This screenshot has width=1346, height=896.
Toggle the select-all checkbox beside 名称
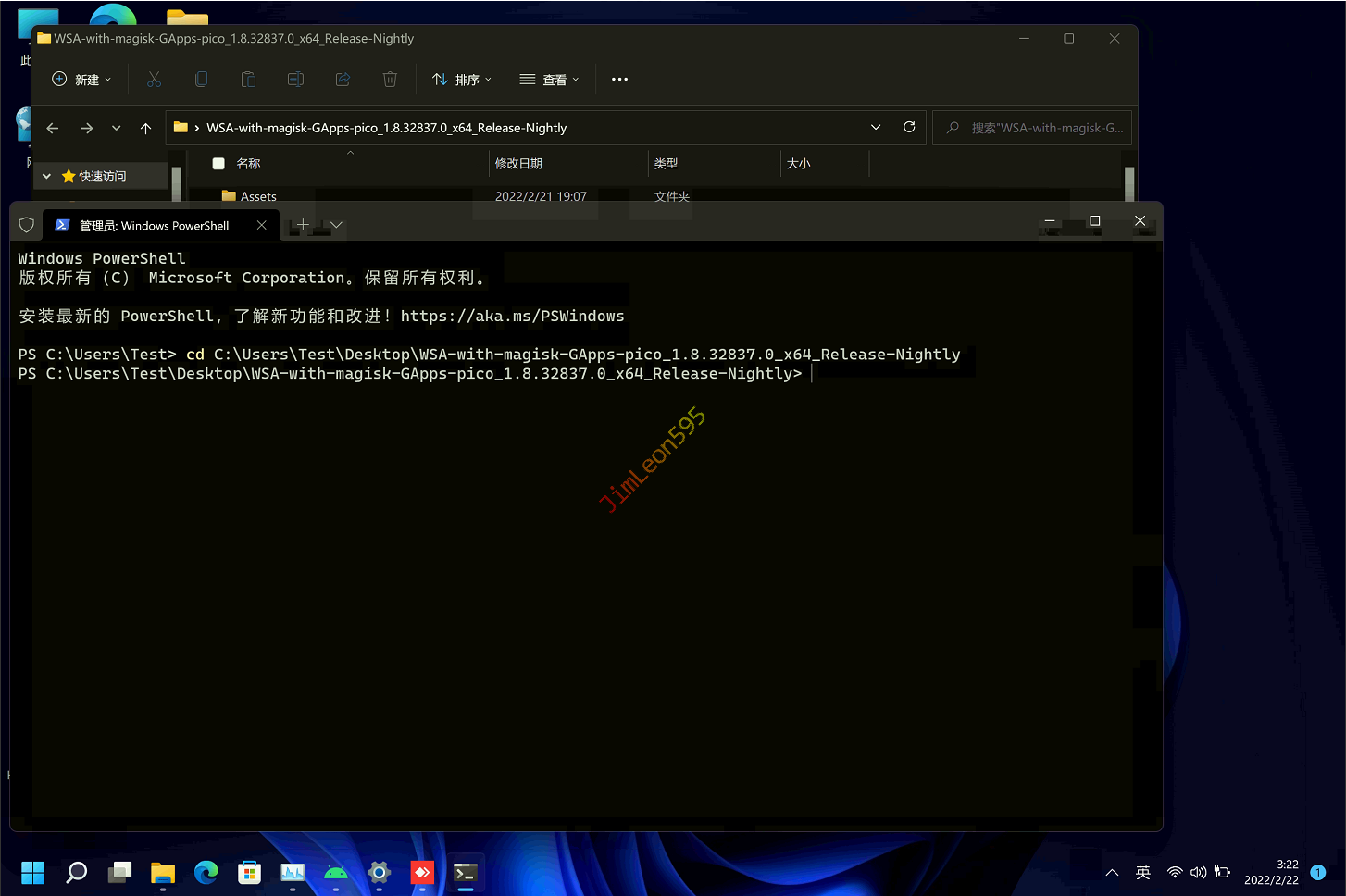coord(218,164)
